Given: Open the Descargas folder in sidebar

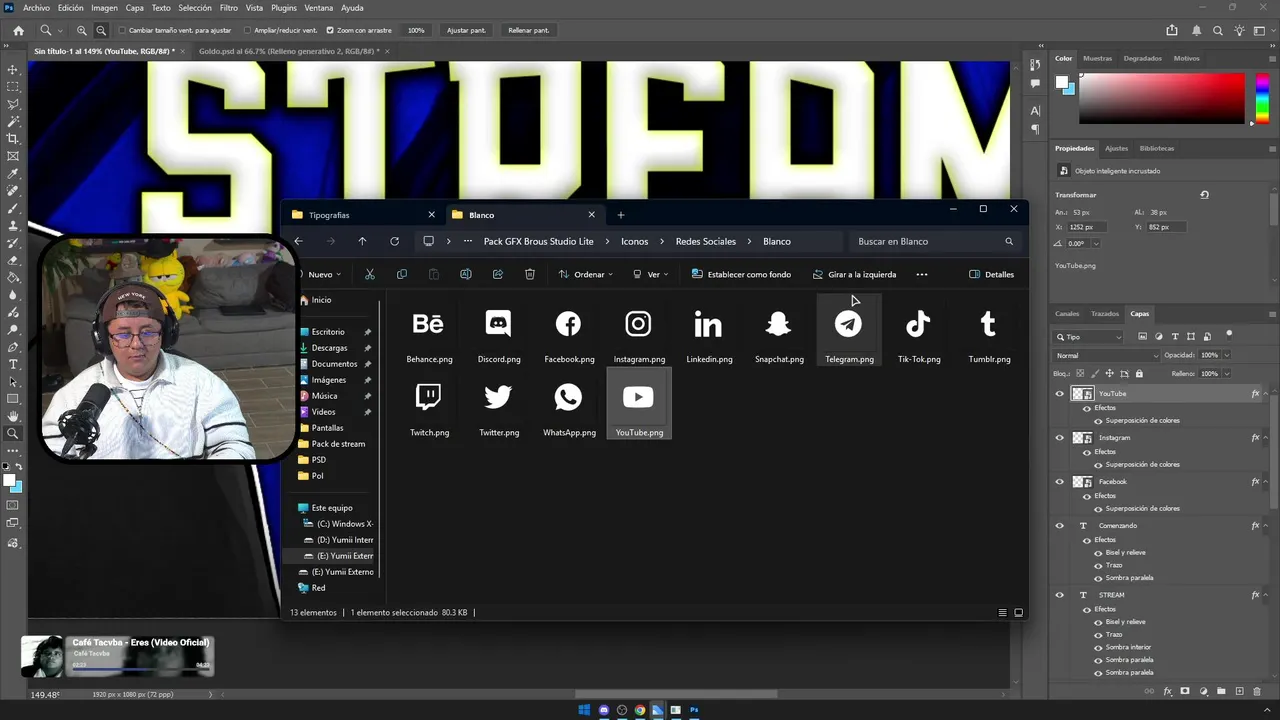Looking at the screenshot, I should [x=330, y=348].
